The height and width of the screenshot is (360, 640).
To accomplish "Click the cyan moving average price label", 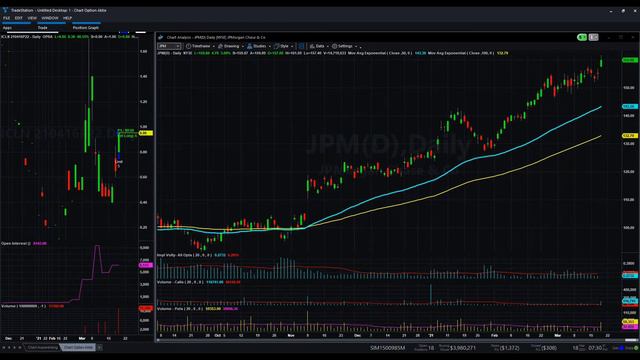I will pos(630,106).
